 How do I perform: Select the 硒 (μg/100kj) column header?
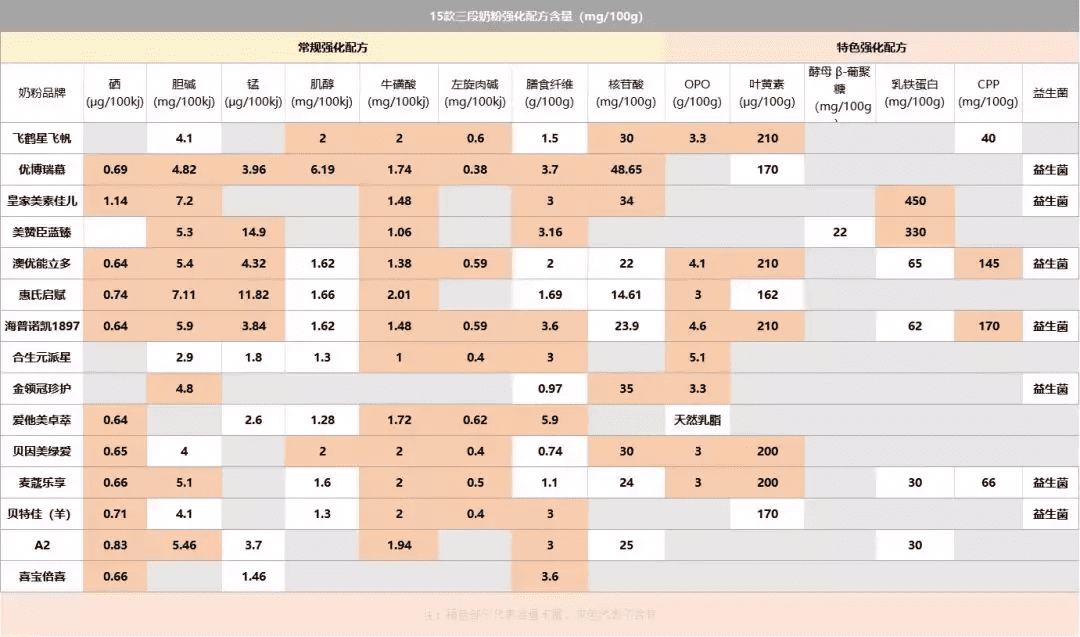(115, 93)
